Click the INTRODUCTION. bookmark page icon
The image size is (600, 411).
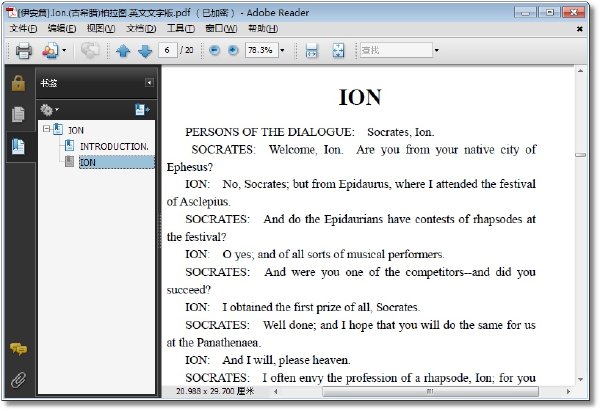coord(70,146)
